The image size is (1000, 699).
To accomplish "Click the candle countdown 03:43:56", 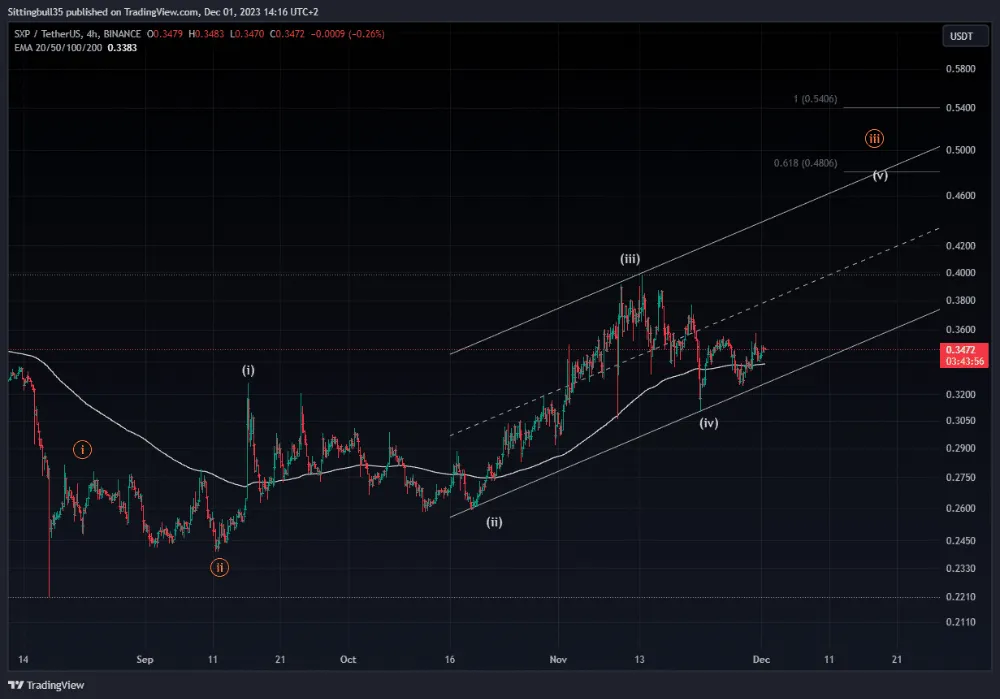I will click(964, 362).
